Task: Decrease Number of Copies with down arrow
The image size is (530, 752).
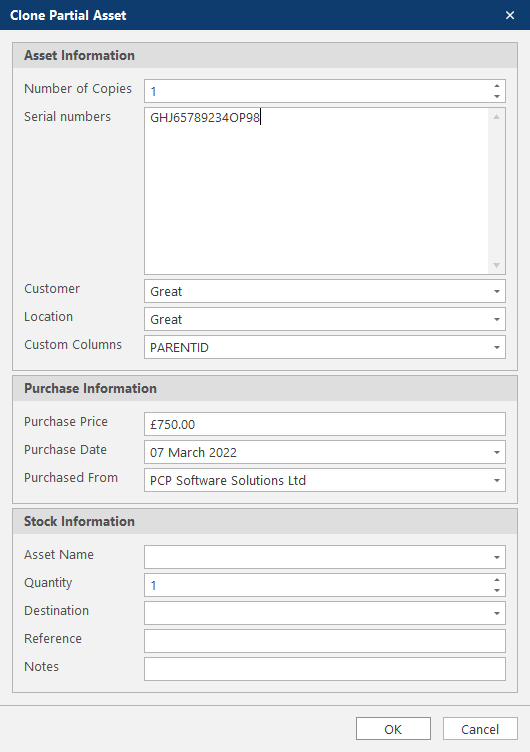Action: (496, 96)
